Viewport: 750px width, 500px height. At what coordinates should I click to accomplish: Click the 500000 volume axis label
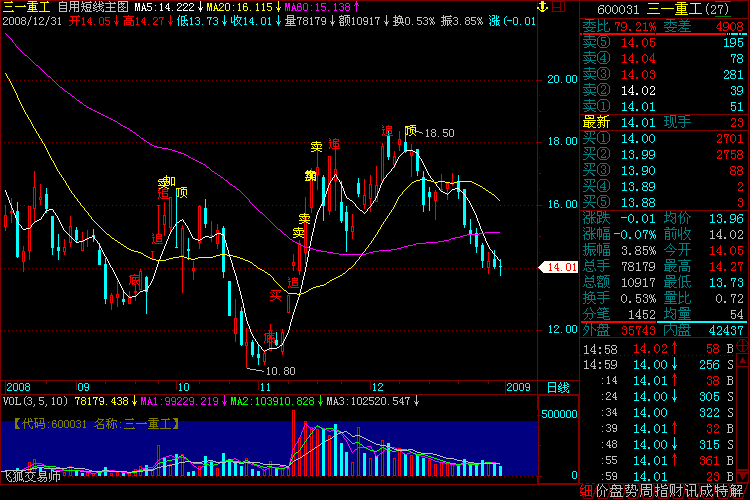(560, 414)
